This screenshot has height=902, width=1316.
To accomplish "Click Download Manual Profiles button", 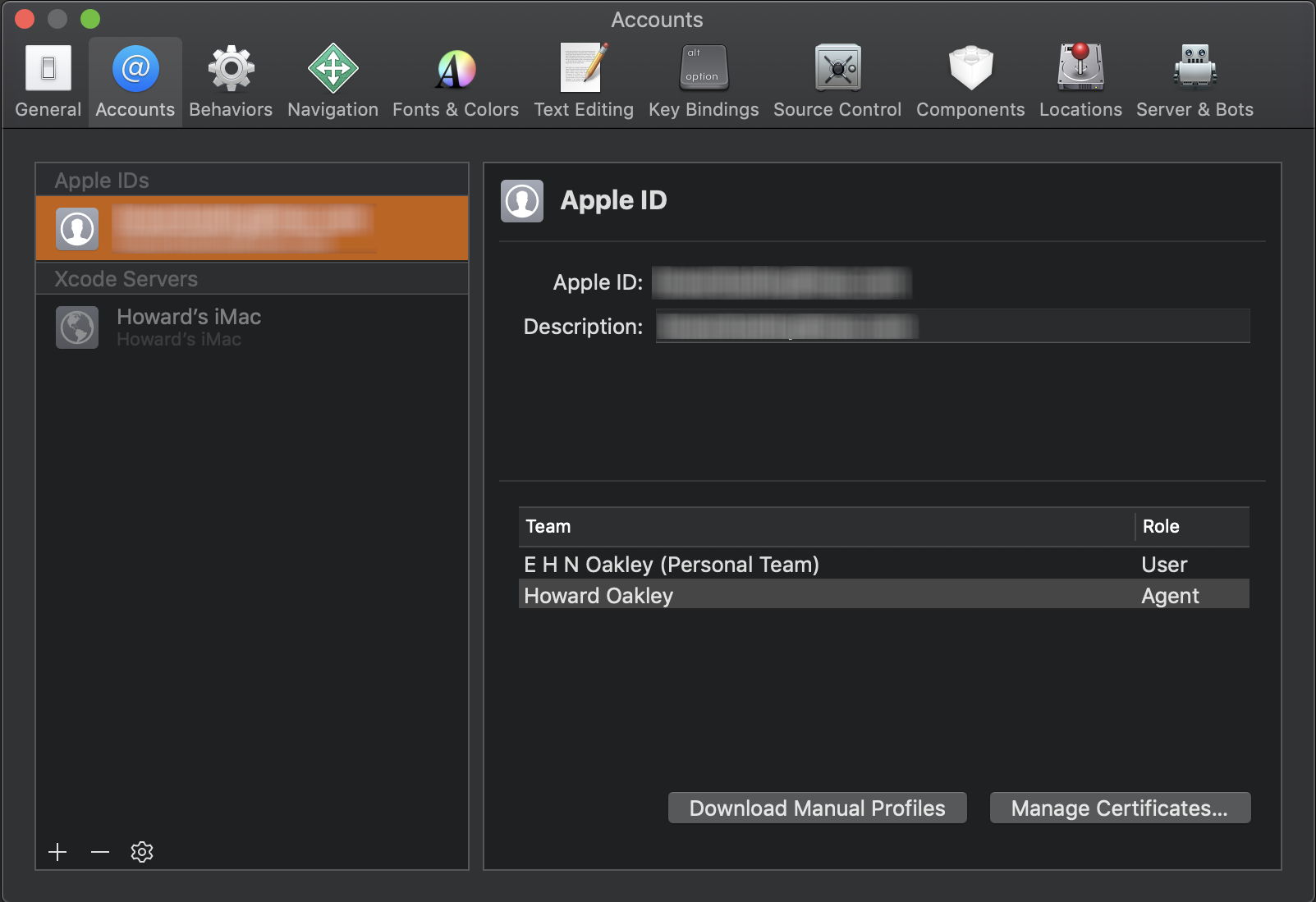I will click(x=817, y=808).
